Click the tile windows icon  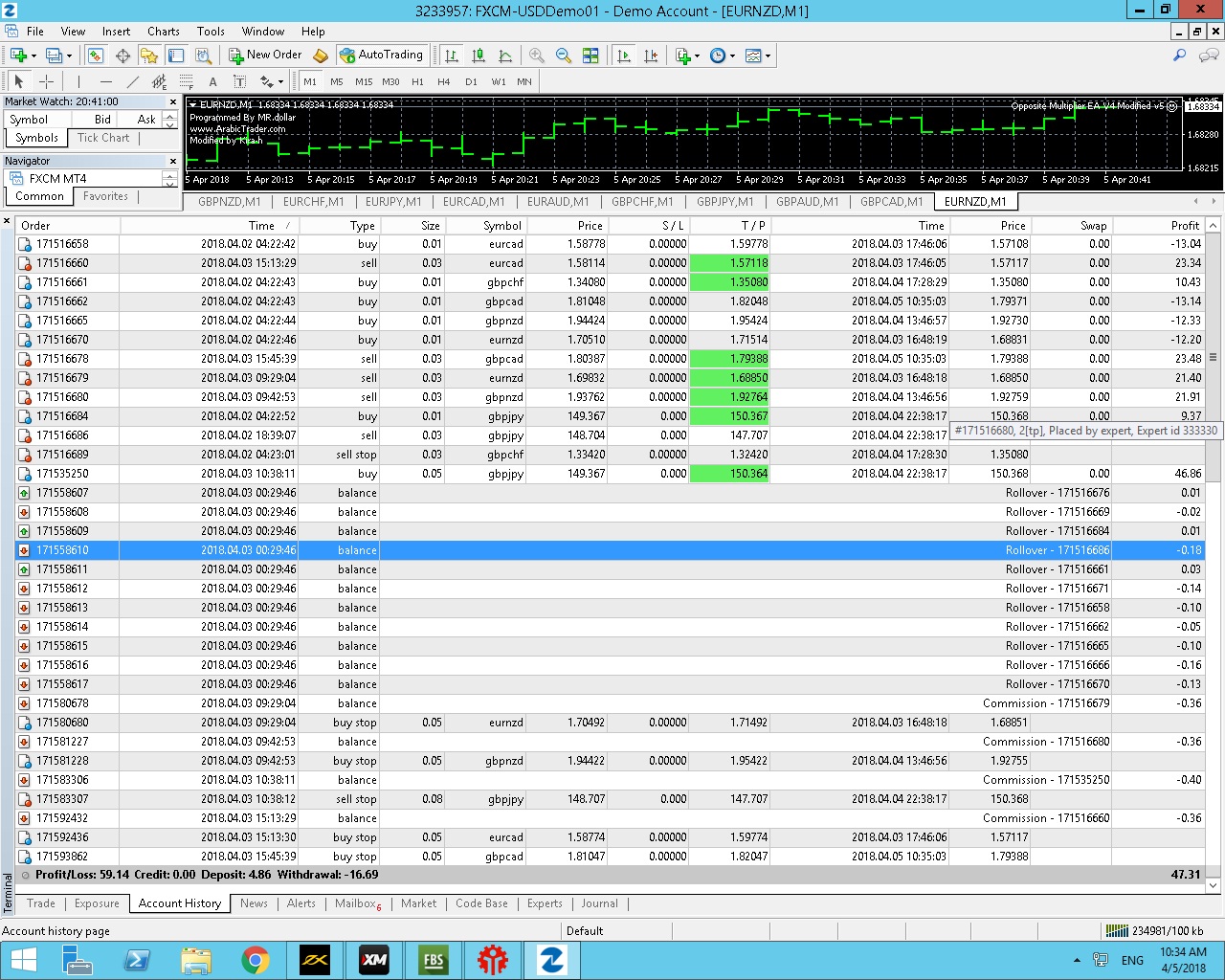point(590,56)
